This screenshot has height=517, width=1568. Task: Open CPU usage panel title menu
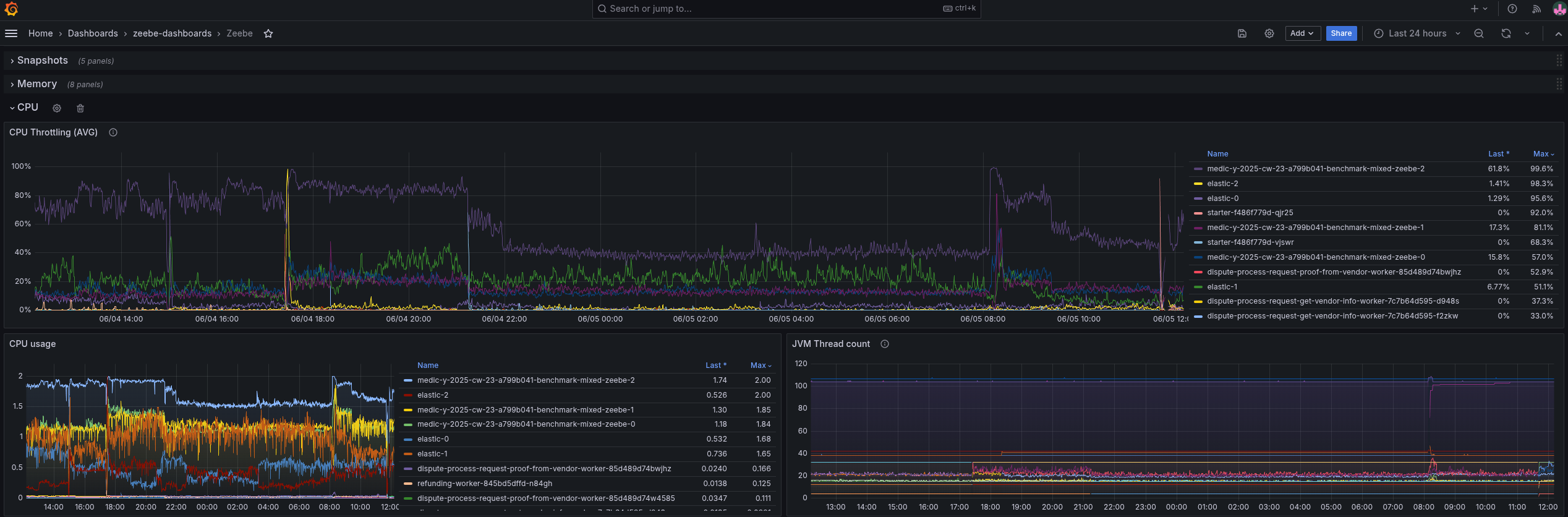pyautogui.click(x=33, y=344)
